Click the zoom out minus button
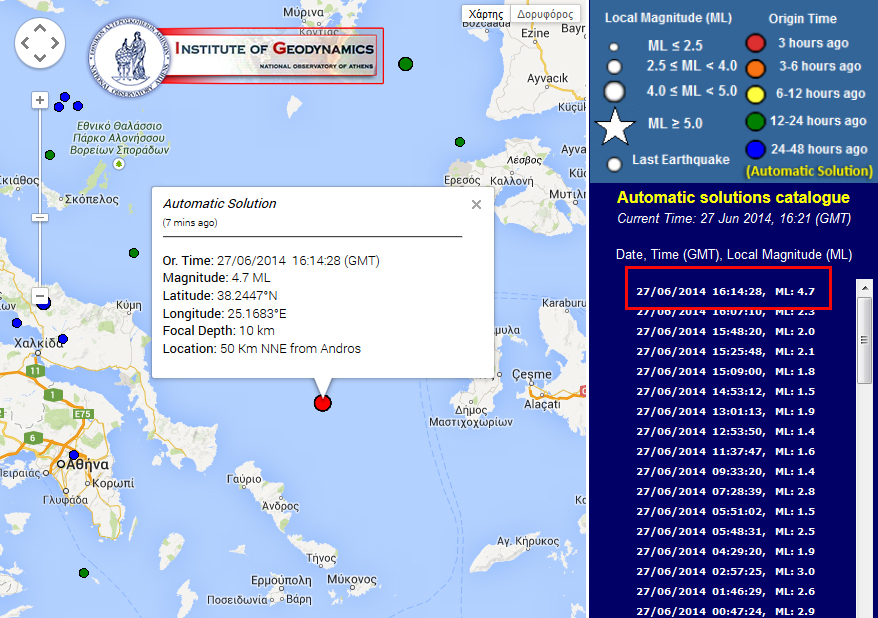This screenshot has width=878, height=618. coord(40,297)
